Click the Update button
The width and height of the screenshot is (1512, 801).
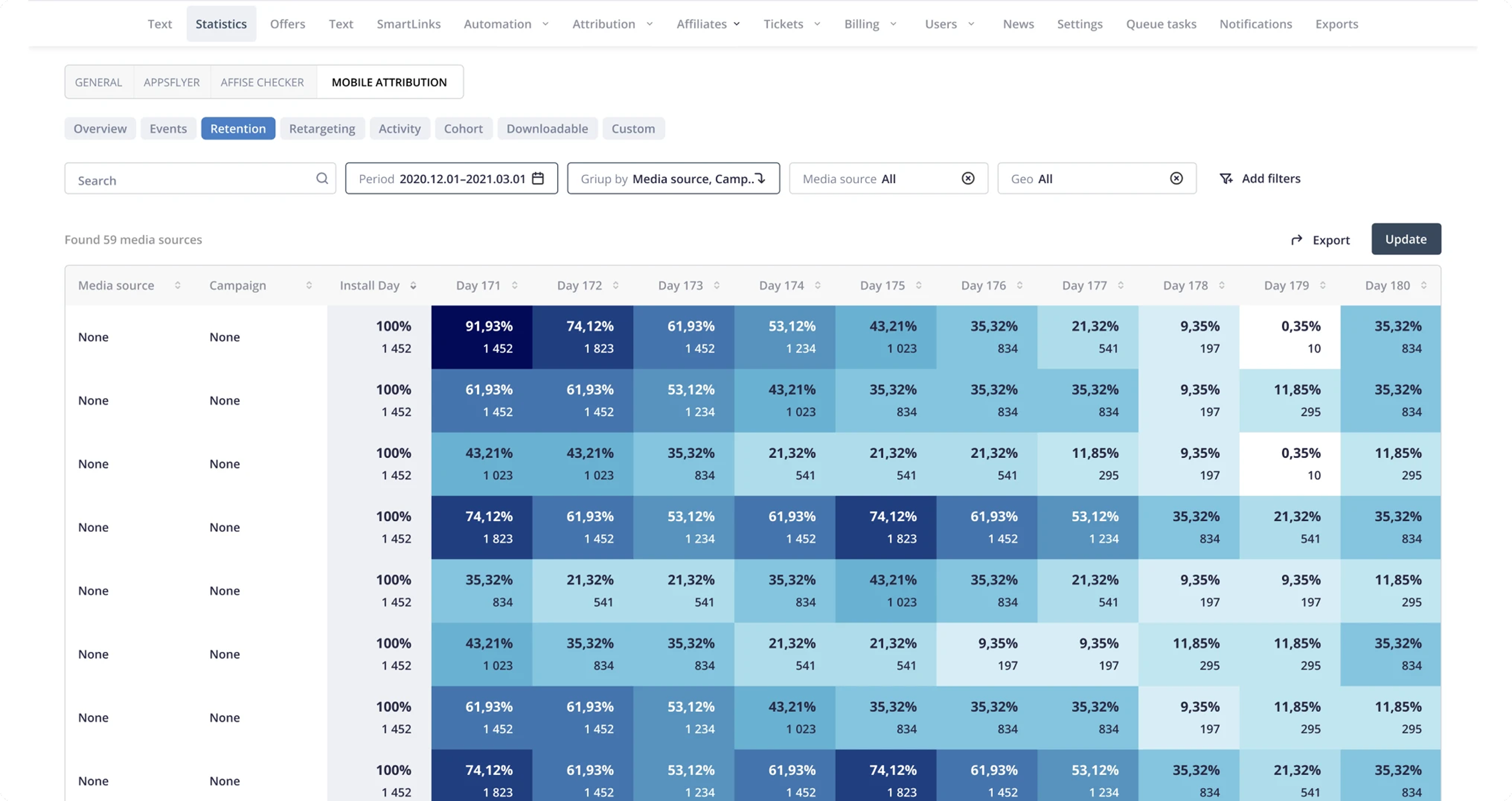pyautogui.click(x=1406, y=239)
